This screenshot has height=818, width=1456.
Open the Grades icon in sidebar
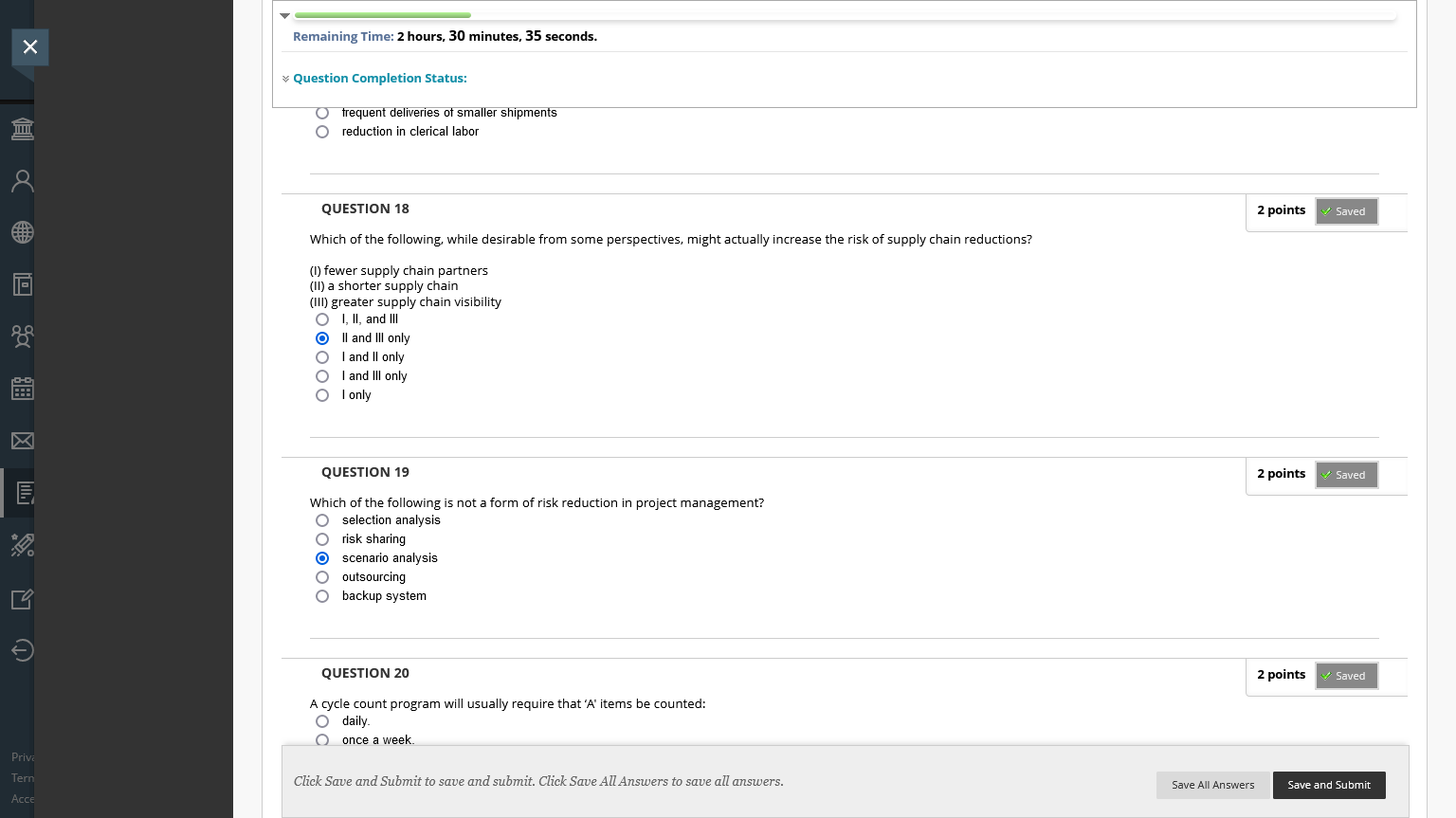[x=23, y=493]
